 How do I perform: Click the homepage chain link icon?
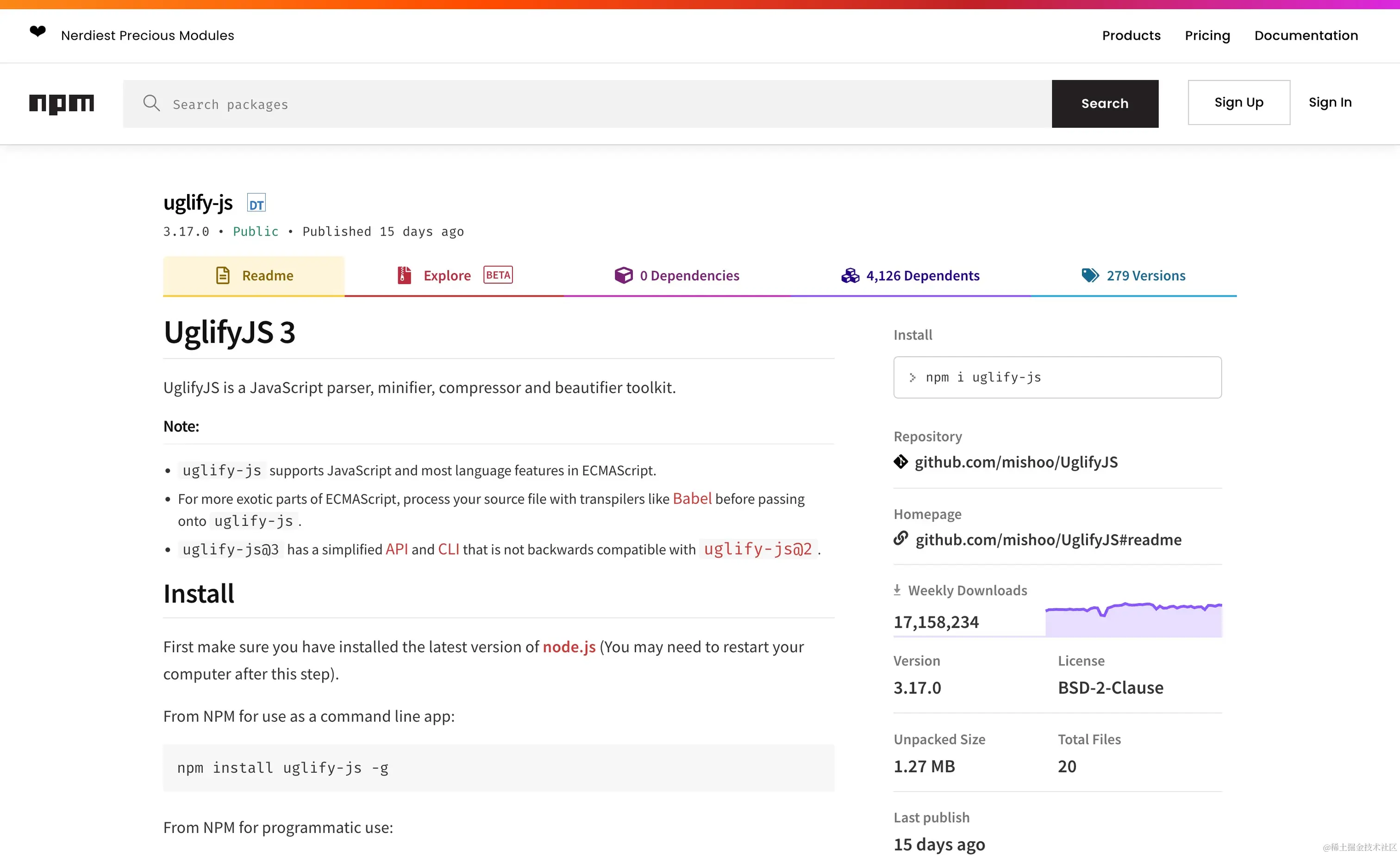900,538
